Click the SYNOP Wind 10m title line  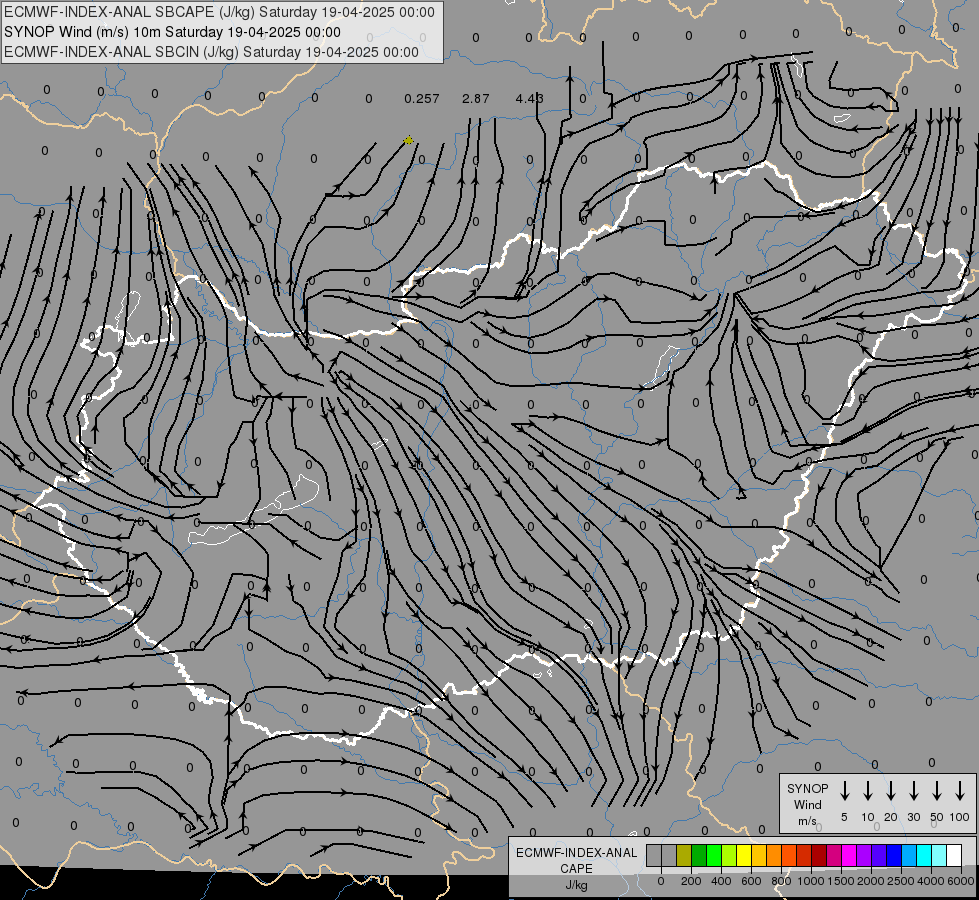point(172,32)
